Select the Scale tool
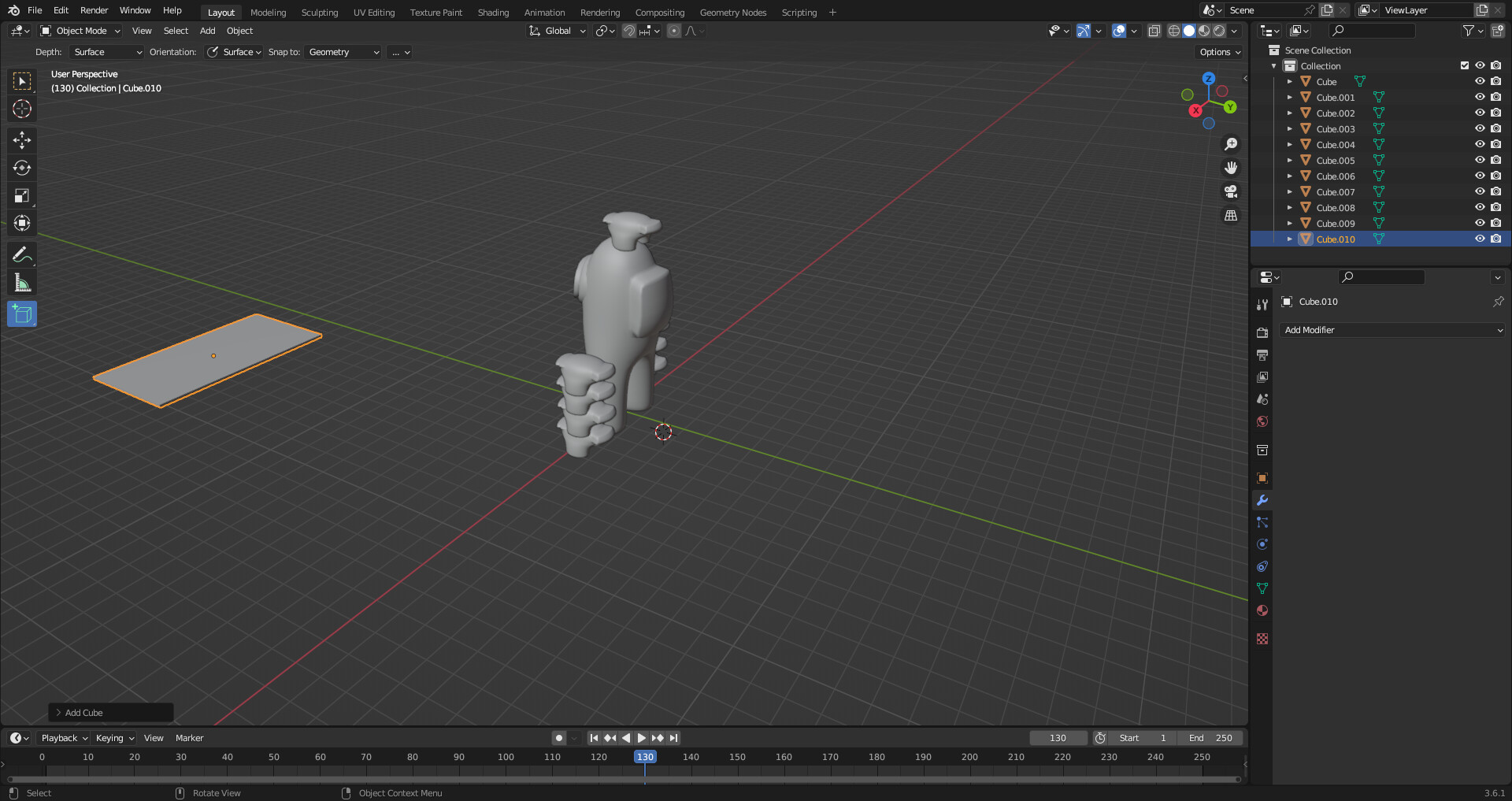 click(22, 195)
